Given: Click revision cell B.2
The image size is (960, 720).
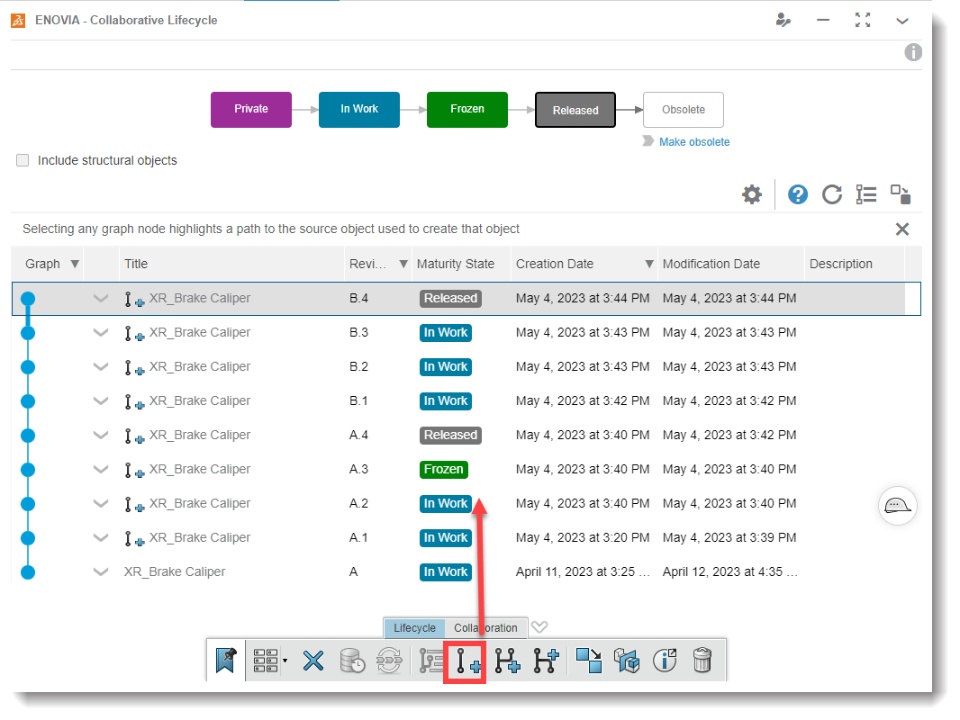Looking at the screenshot, I should (359, 367).
